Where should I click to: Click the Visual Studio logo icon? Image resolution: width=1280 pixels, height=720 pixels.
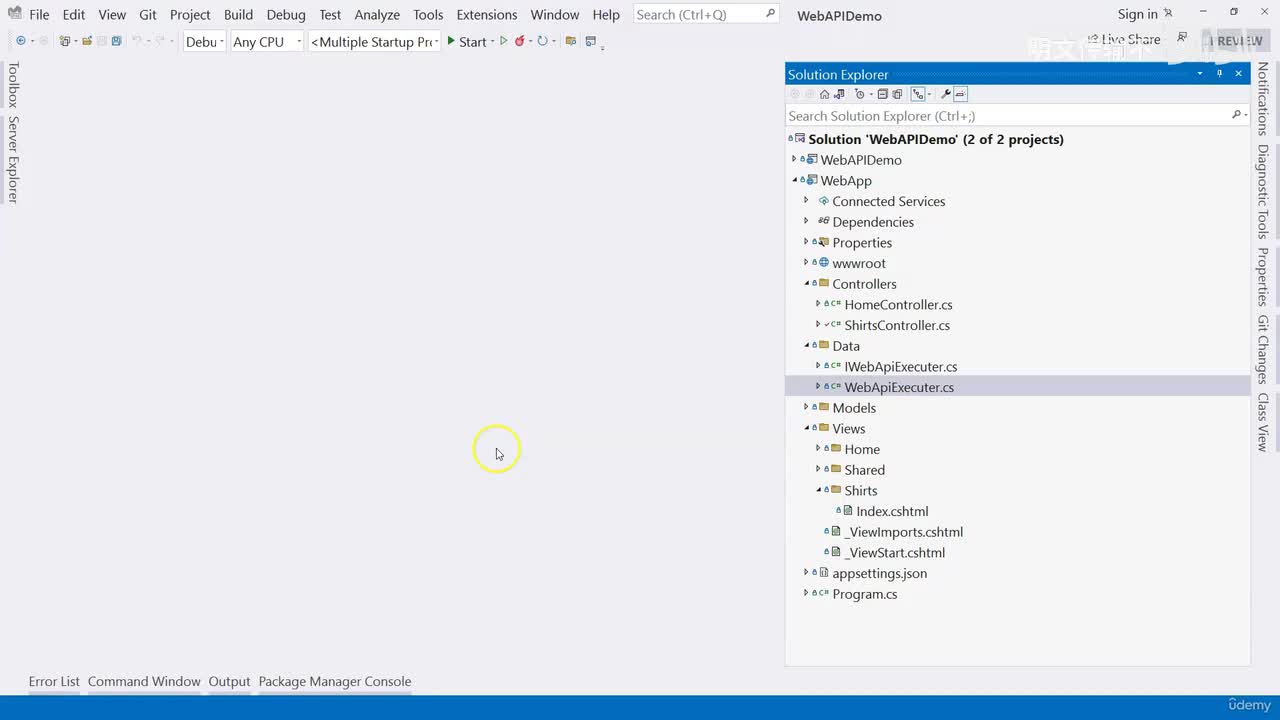pos(14,14)
